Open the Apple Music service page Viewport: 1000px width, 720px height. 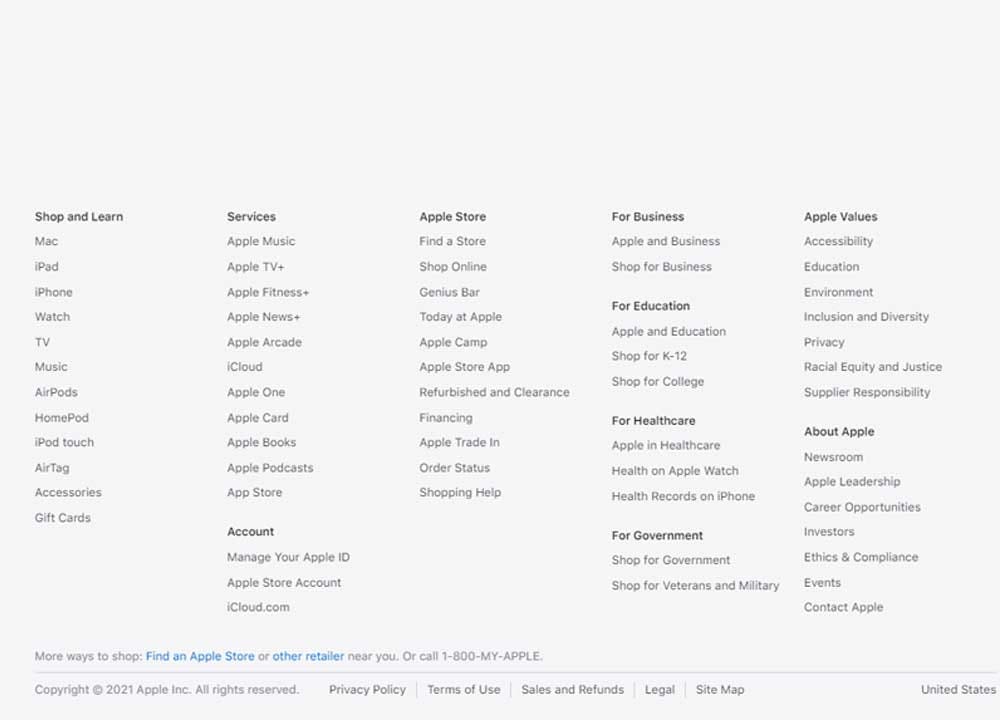[260, 241]
